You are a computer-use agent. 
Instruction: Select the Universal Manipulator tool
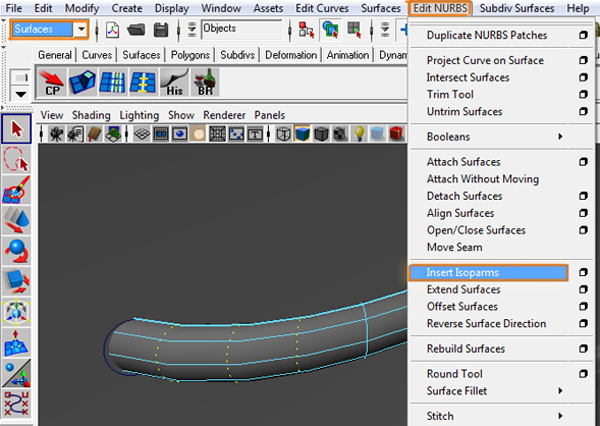(x=16, y=312)
